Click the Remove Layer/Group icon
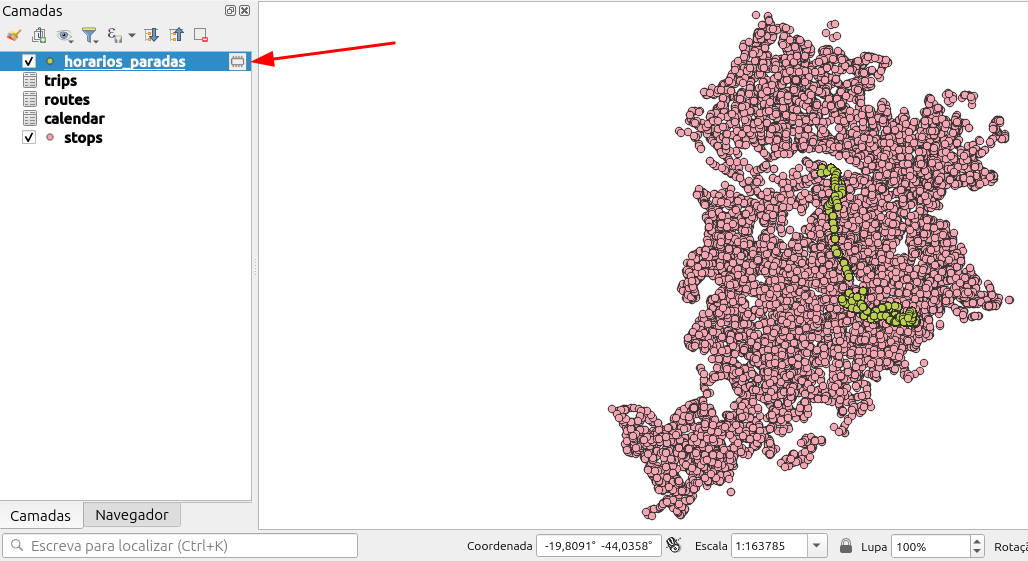Screen dimensions: 1028x561 click(x=201, y=35)
